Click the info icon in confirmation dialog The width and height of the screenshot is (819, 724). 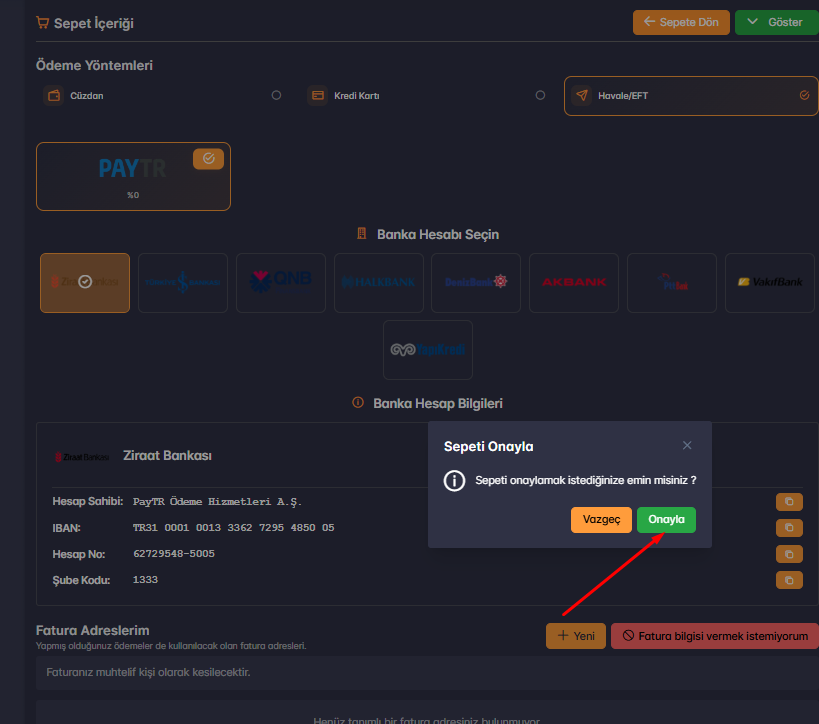454,481
